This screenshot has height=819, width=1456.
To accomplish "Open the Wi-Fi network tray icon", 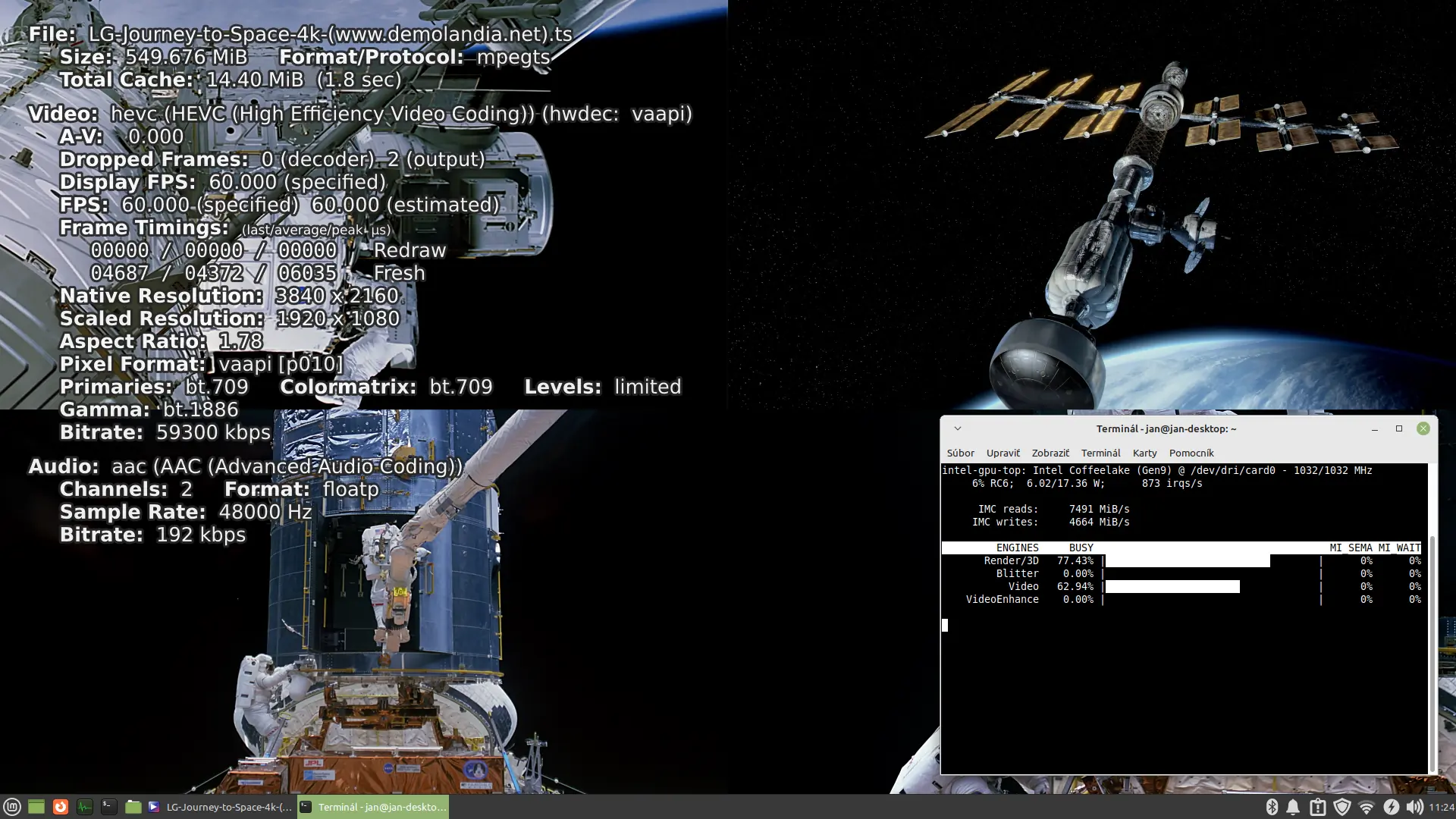I will (x=1367, y=807).
